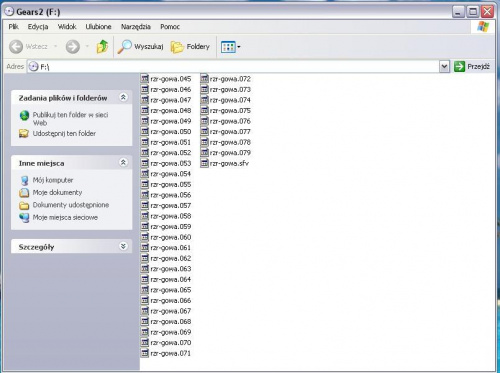This screenshot has width=500, height=373.
Task: Click Udostępnij ten folder link
Action: pos(64,133)
